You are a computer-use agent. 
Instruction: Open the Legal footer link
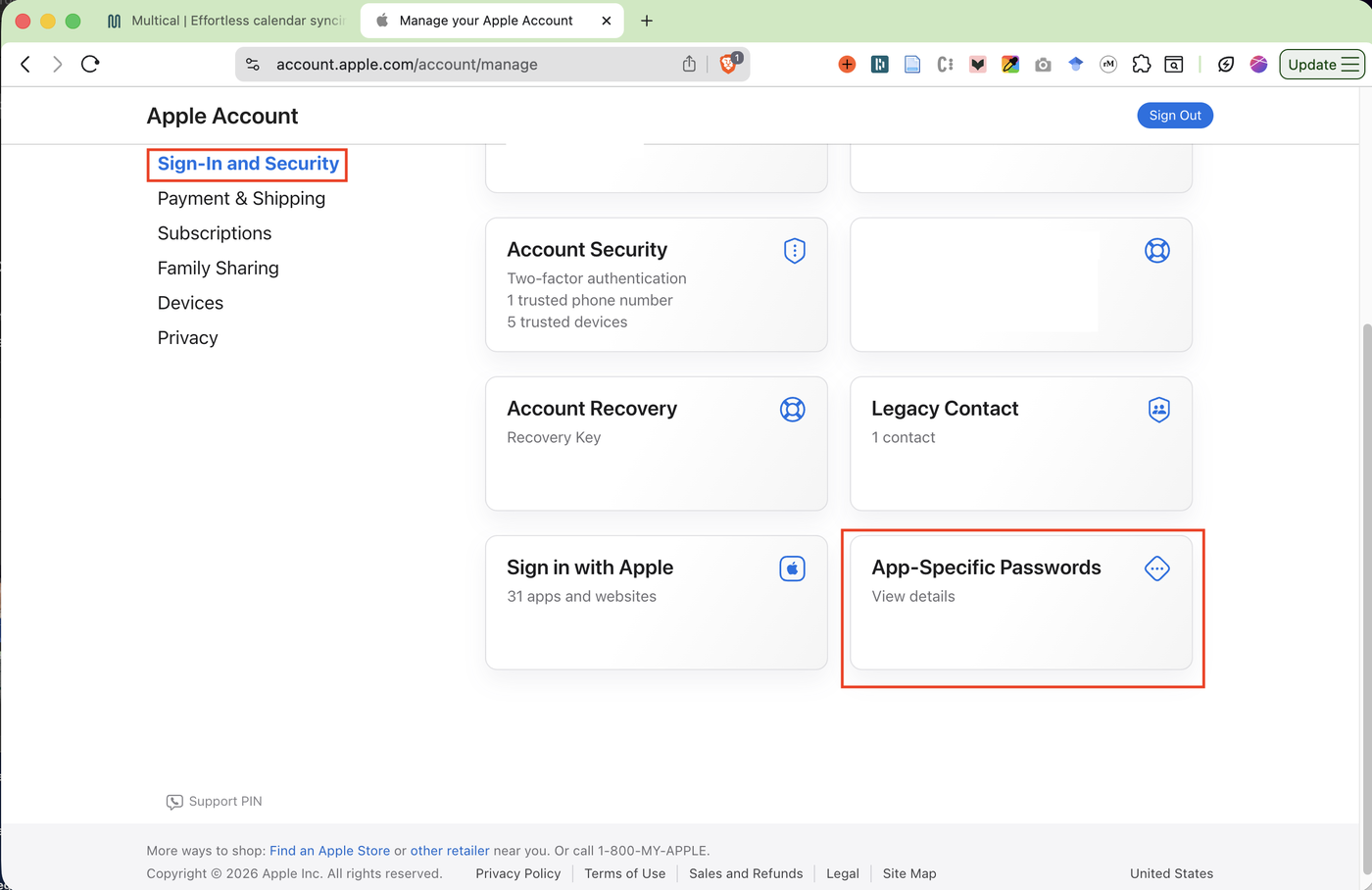tap(843, 873)
